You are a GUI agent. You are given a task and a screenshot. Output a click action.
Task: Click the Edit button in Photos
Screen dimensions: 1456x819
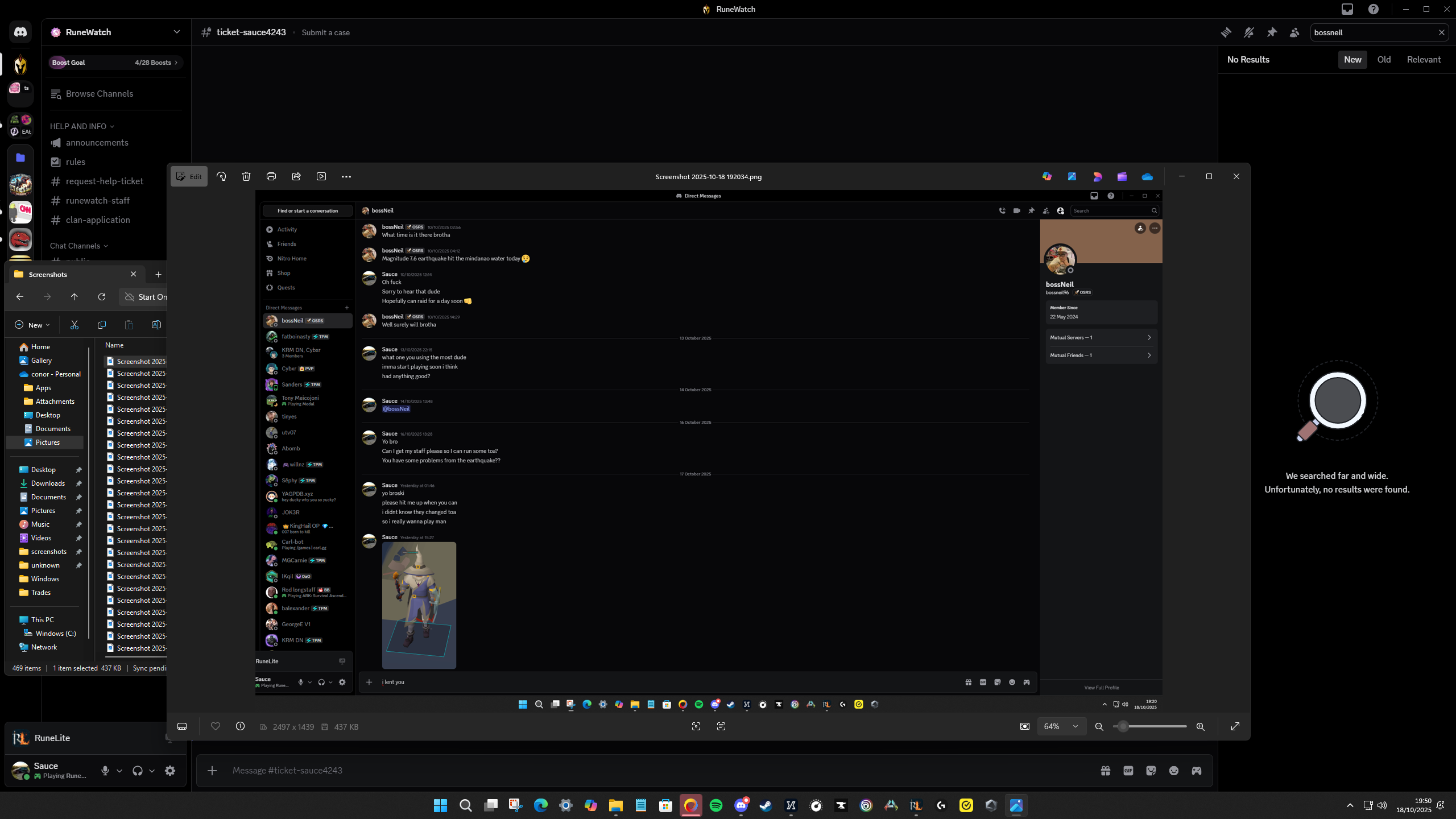click(x=189, y=176)
